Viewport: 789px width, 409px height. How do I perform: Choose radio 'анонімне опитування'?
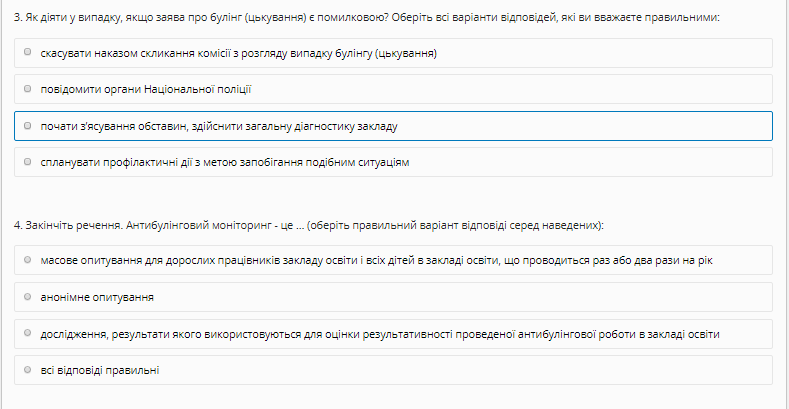pos(28,296)
